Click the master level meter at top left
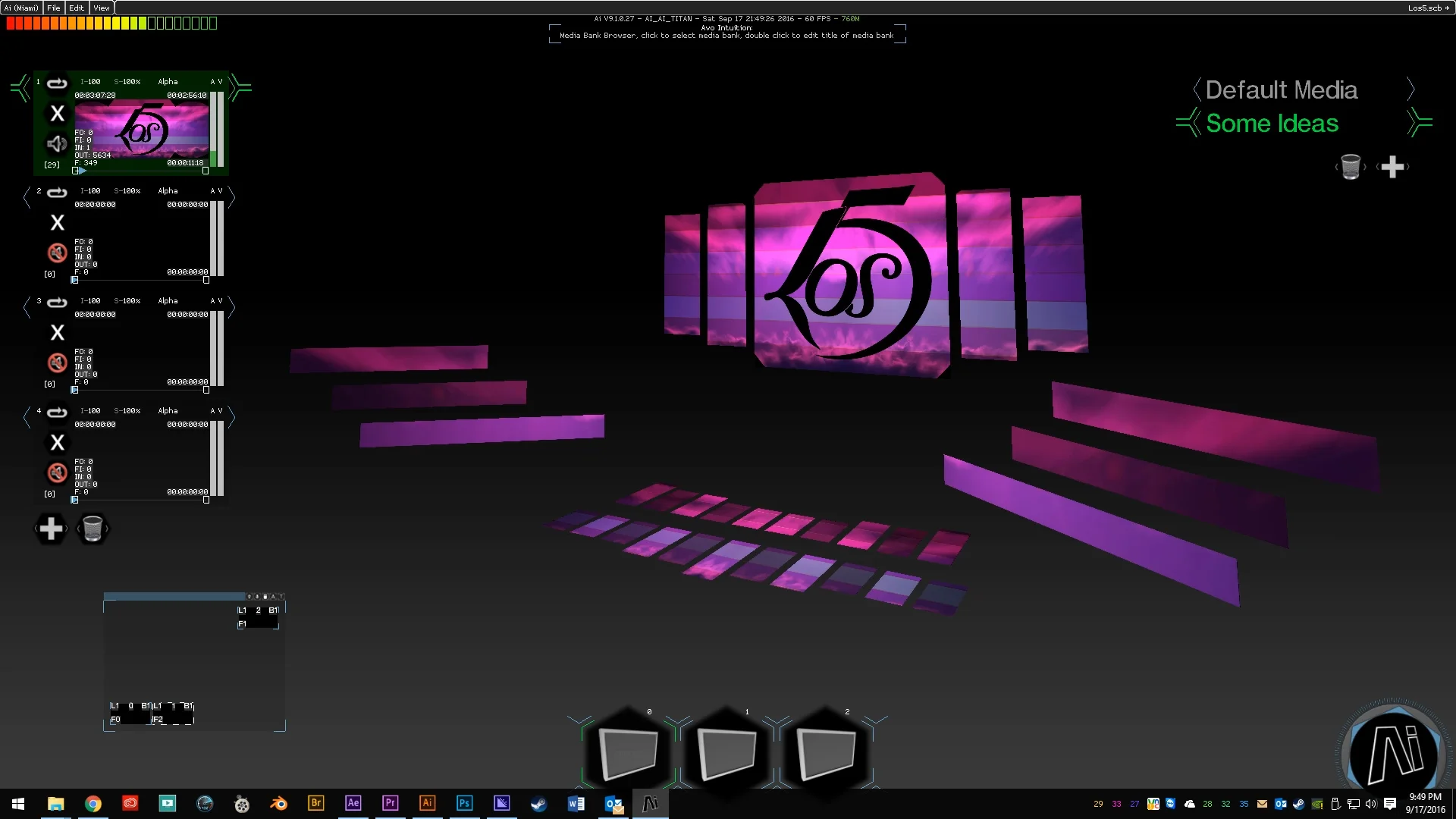 [111, 24]
